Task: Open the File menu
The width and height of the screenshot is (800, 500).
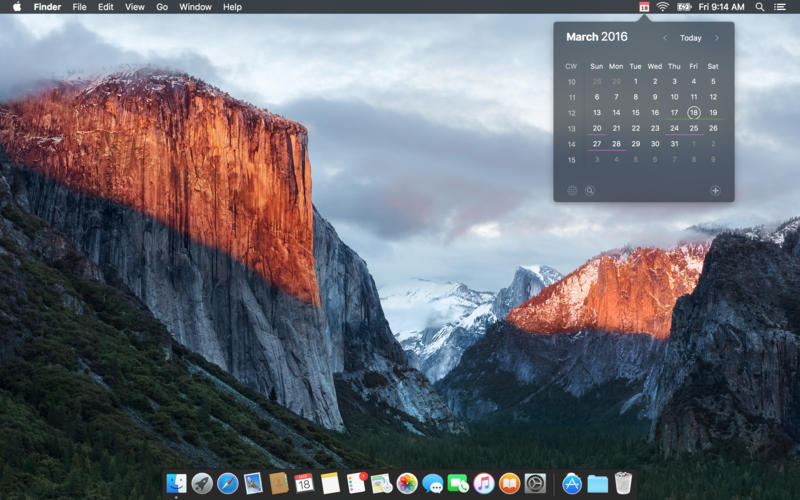Action: [x=79, y=7]
